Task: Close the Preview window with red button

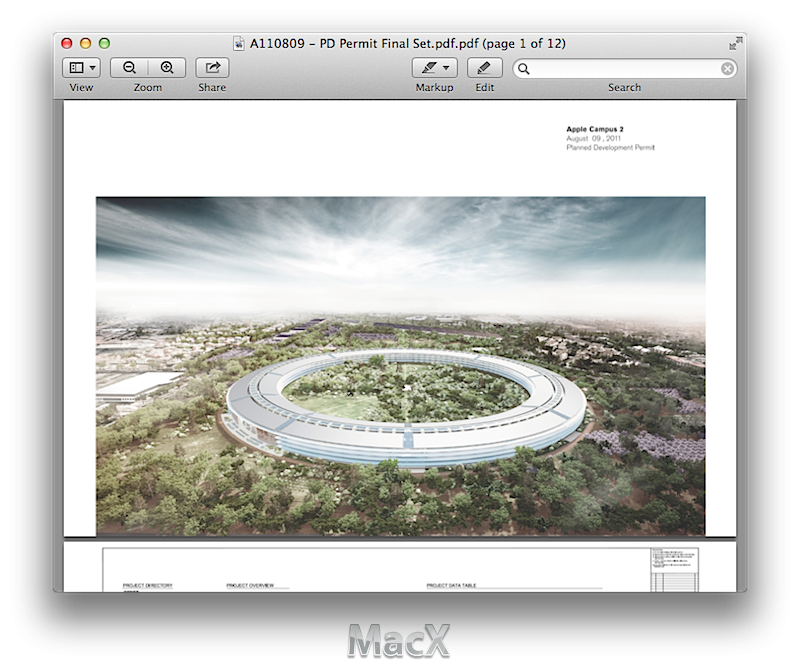Action: click(x=67, y=44)
